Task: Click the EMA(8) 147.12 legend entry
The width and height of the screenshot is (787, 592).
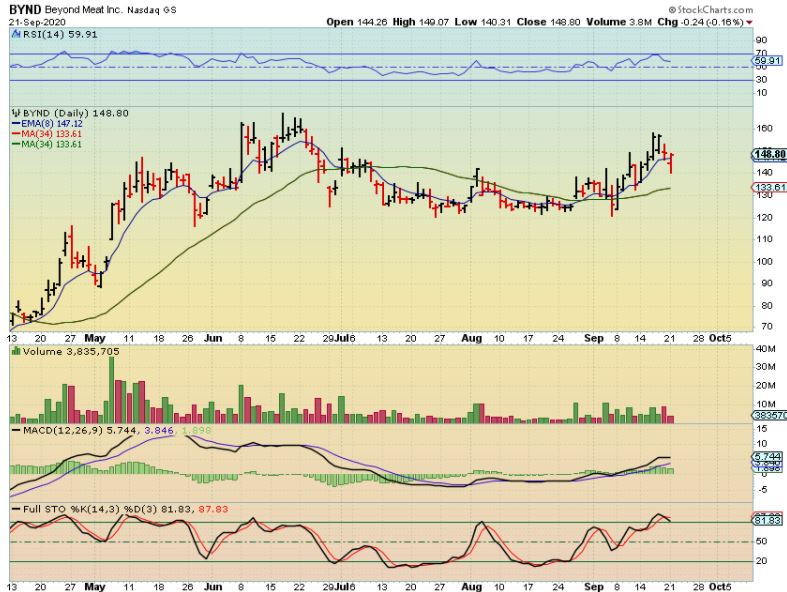Action: 47,124
